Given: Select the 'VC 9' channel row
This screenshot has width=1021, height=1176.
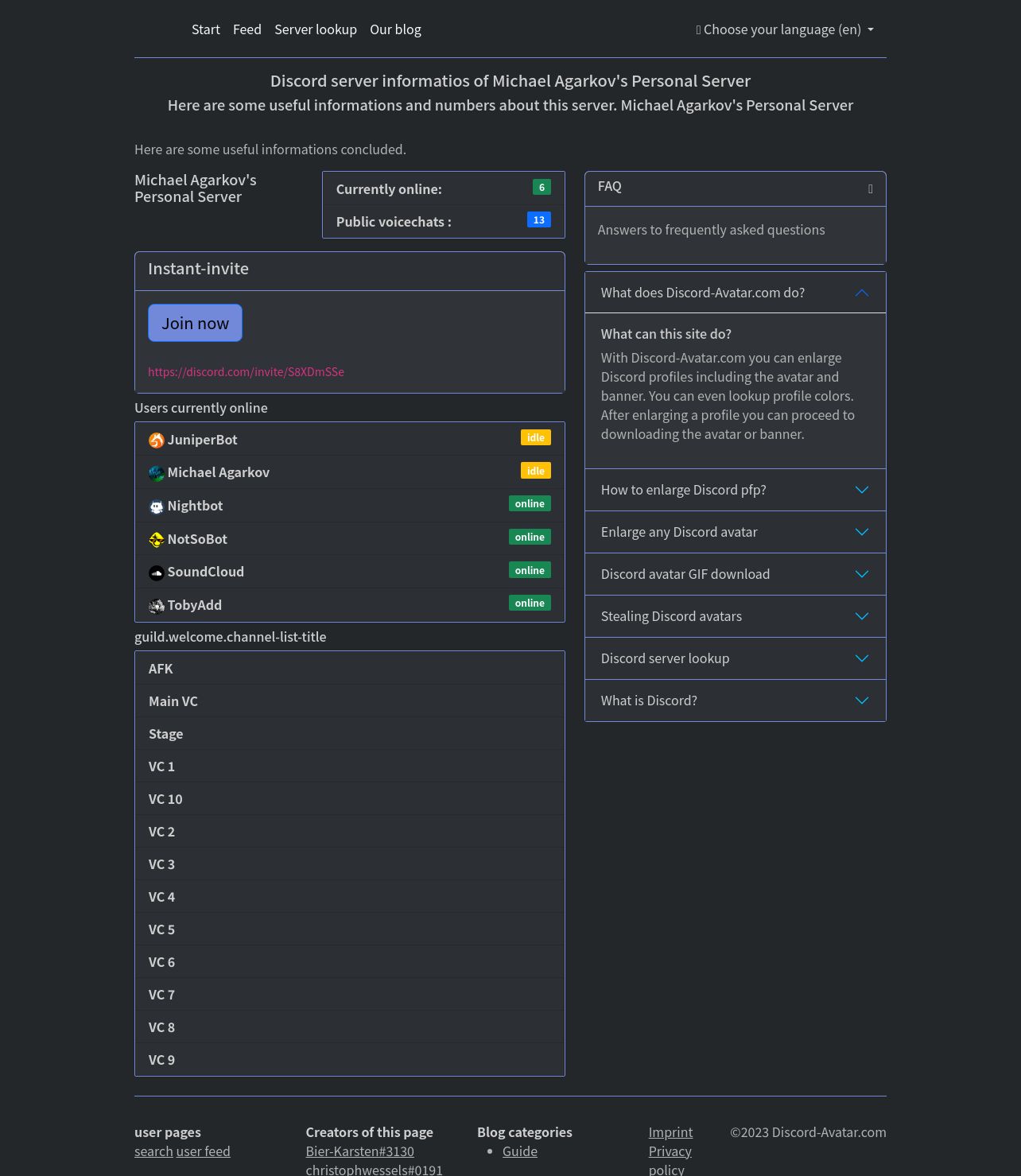Looking at the screenshot, I should click(350, 1060).
